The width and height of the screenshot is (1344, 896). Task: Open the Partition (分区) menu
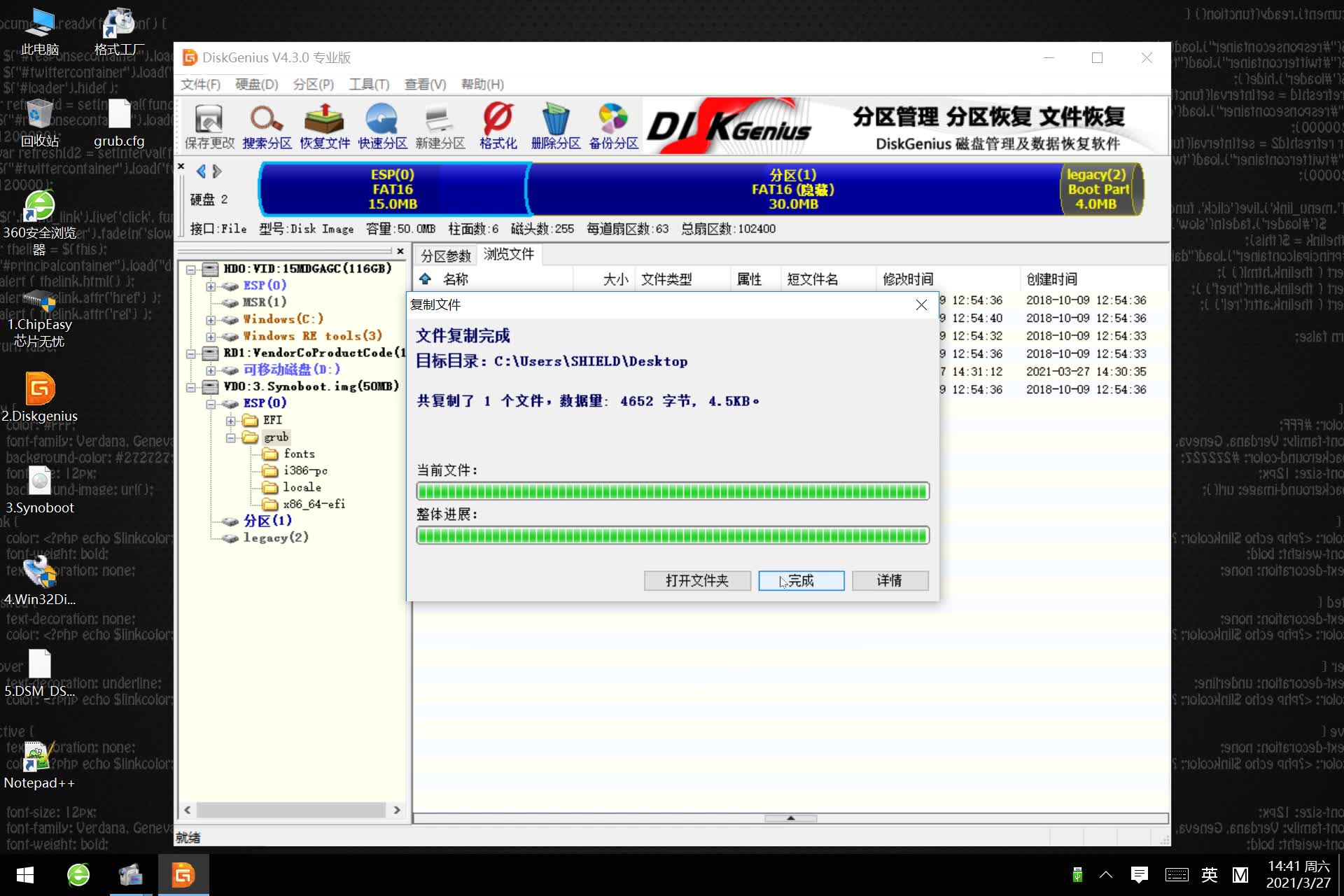(x=313, y=84)
